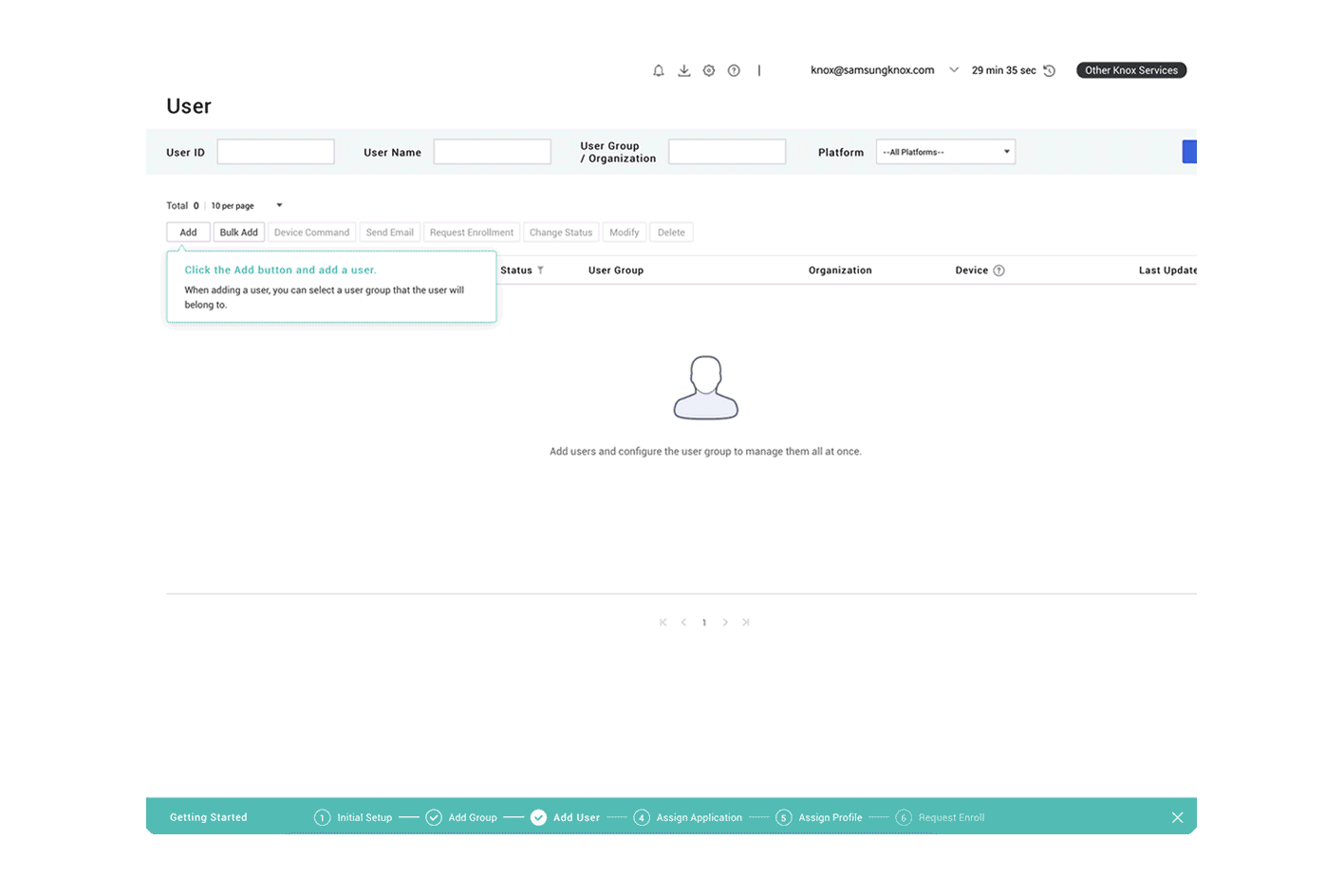Select the Assign Profile step
The height and width of the screenshot is (896, 1344).
point(831,817)
